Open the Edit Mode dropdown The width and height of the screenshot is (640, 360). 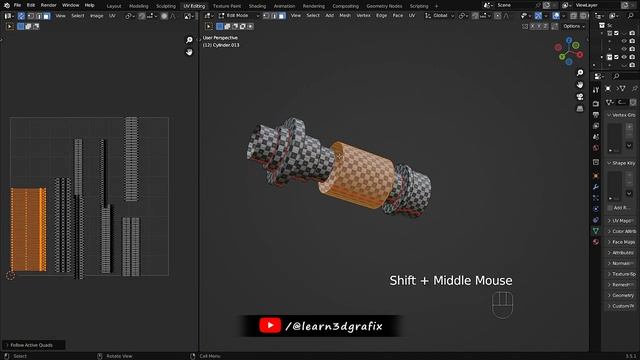238,16
